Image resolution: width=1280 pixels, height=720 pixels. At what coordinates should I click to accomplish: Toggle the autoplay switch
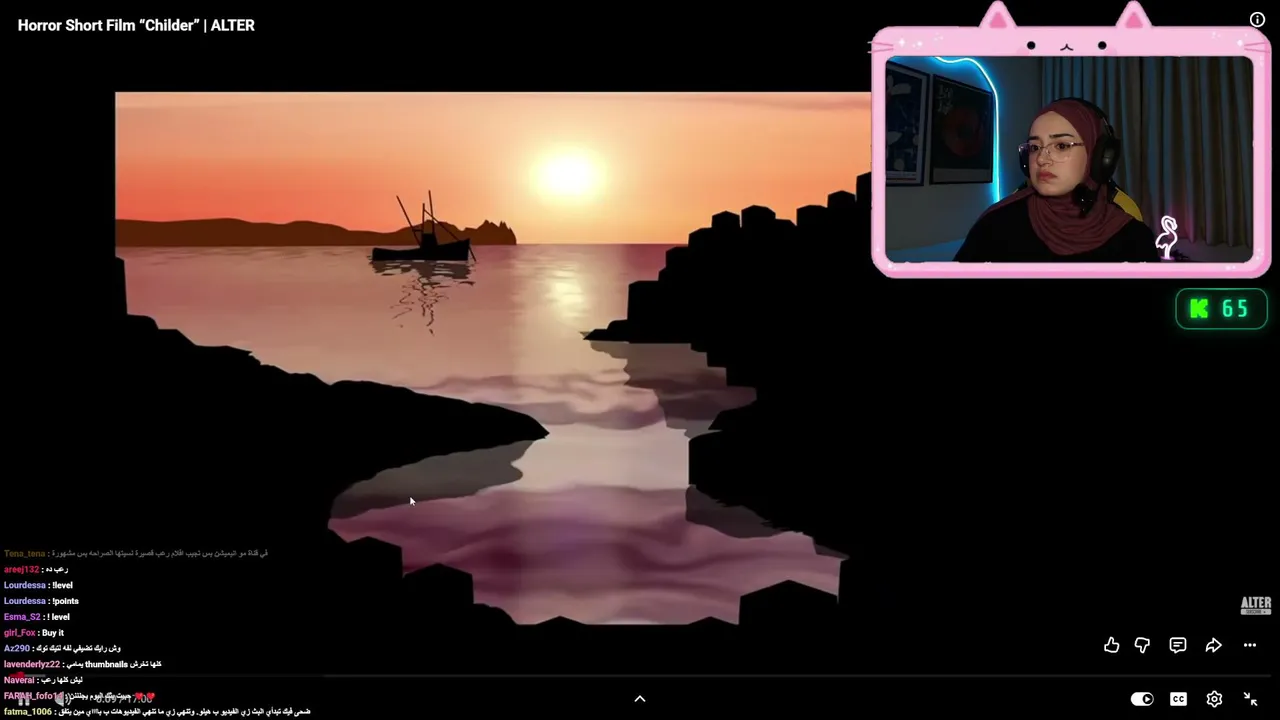1142,699
